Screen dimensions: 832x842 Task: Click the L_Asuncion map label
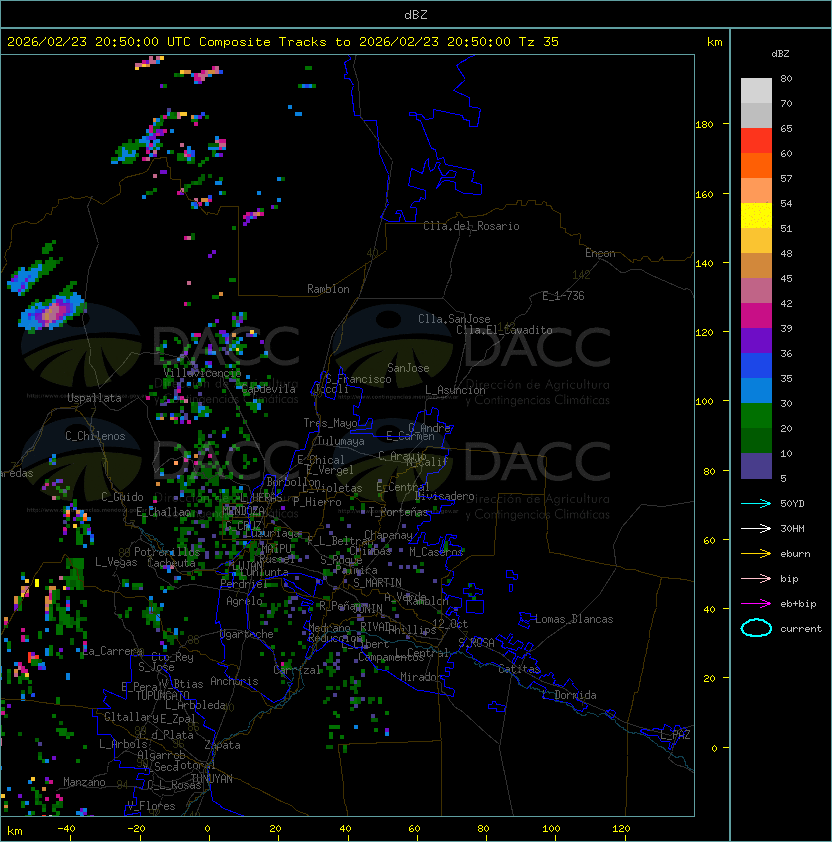click(x=455, y=390)
